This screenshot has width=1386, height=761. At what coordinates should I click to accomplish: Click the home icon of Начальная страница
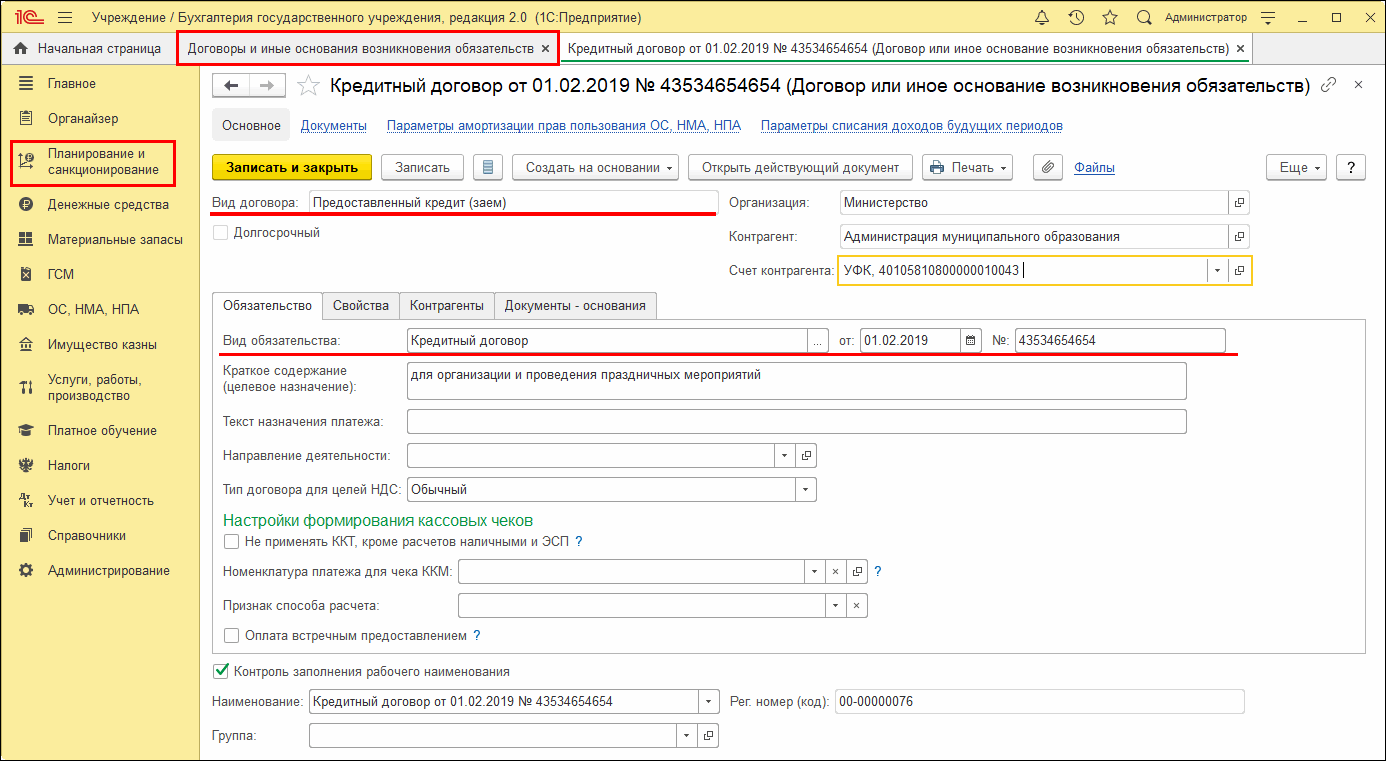point(20,48)
